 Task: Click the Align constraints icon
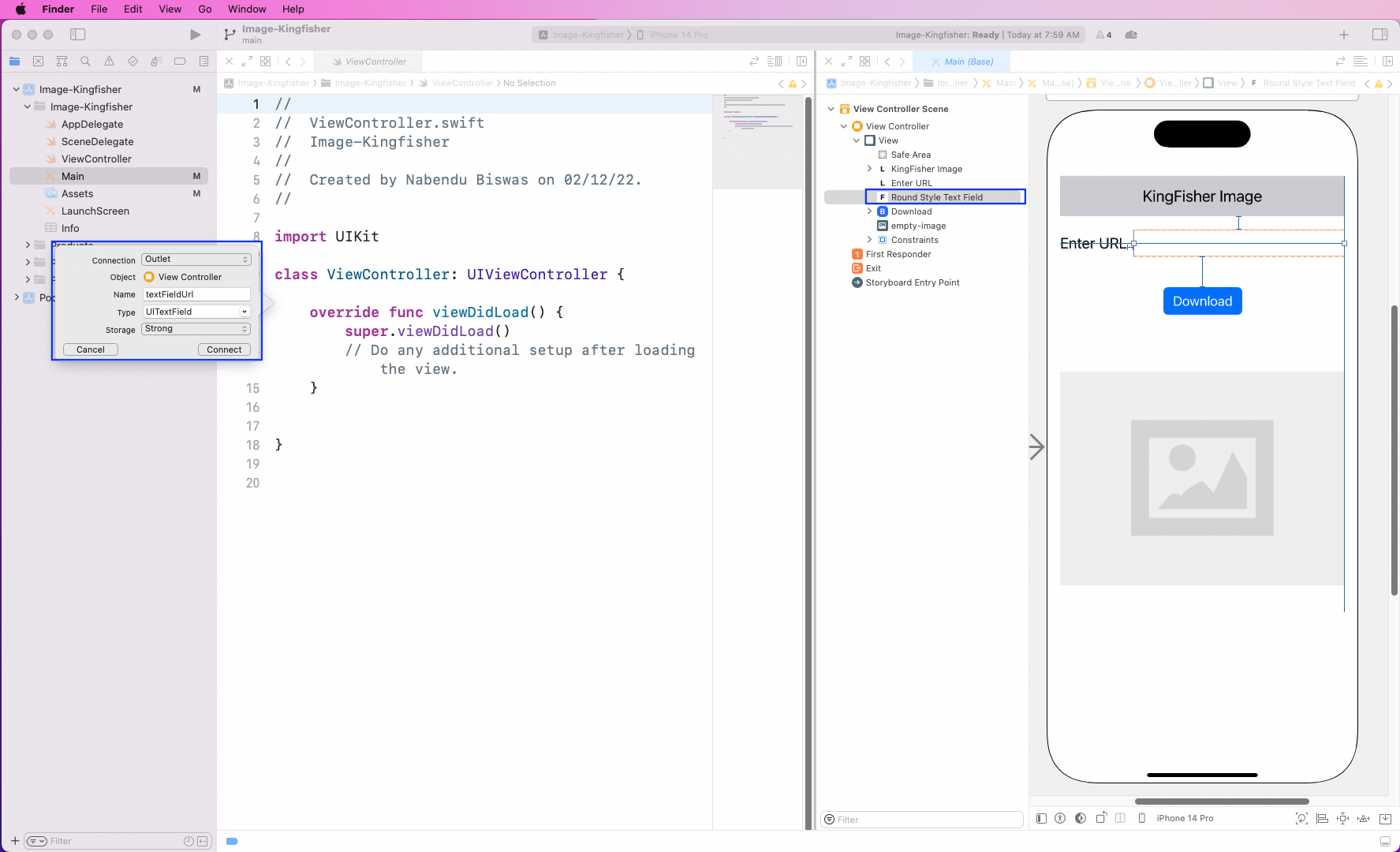pyautogui.click(x=1323, y=818)
